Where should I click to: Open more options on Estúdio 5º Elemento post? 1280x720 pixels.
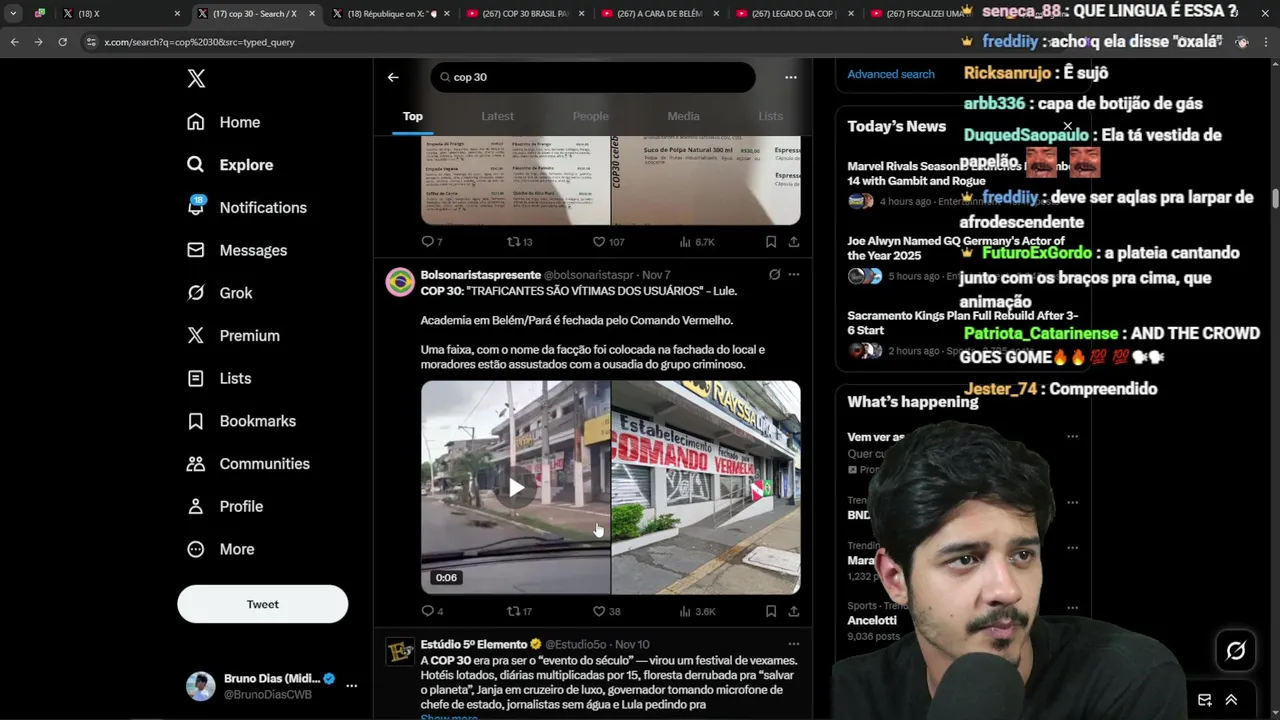tap(794, 644)
